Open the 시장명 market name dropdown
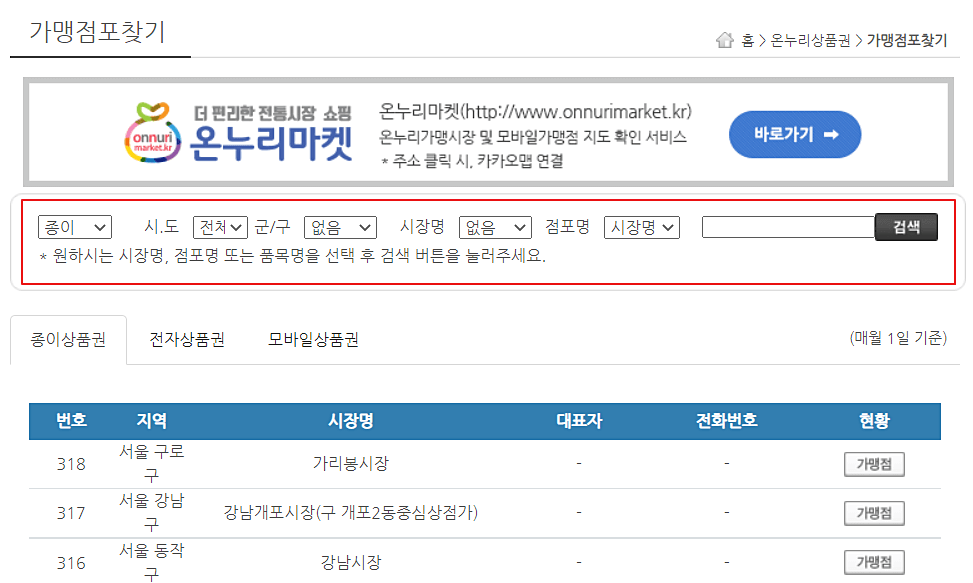This screenshot has height=583, width=973. tap(494, 227)
